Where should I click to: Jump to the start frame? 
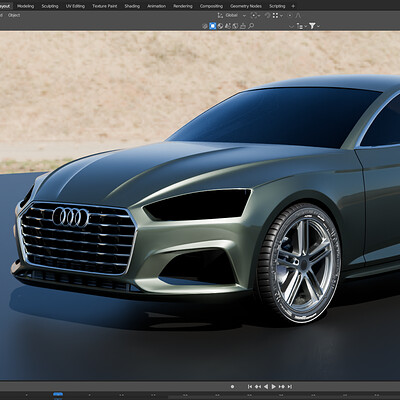(x=250, y=387)
